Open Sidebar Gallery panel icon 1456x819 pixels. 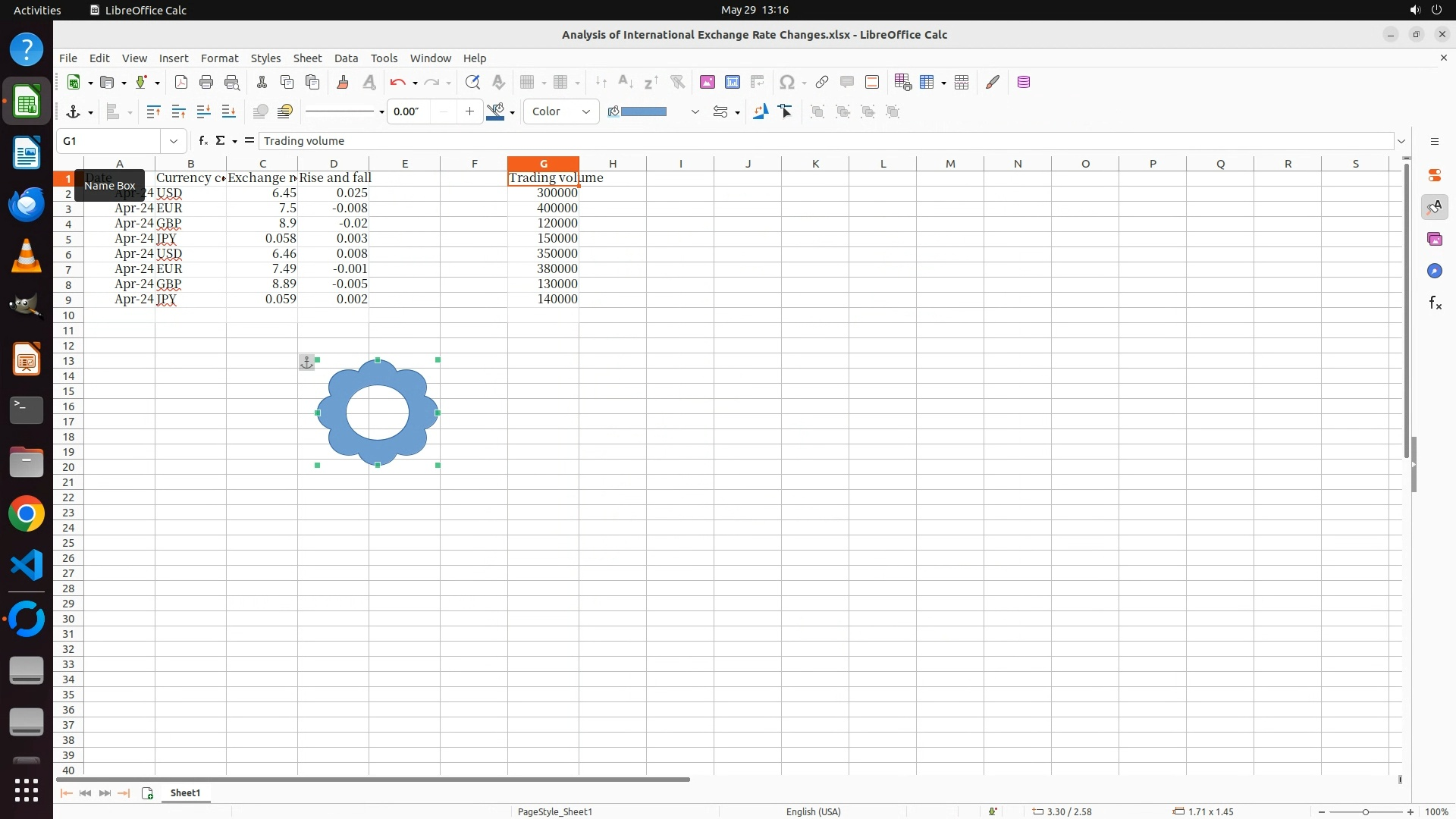click(1434, 240)
